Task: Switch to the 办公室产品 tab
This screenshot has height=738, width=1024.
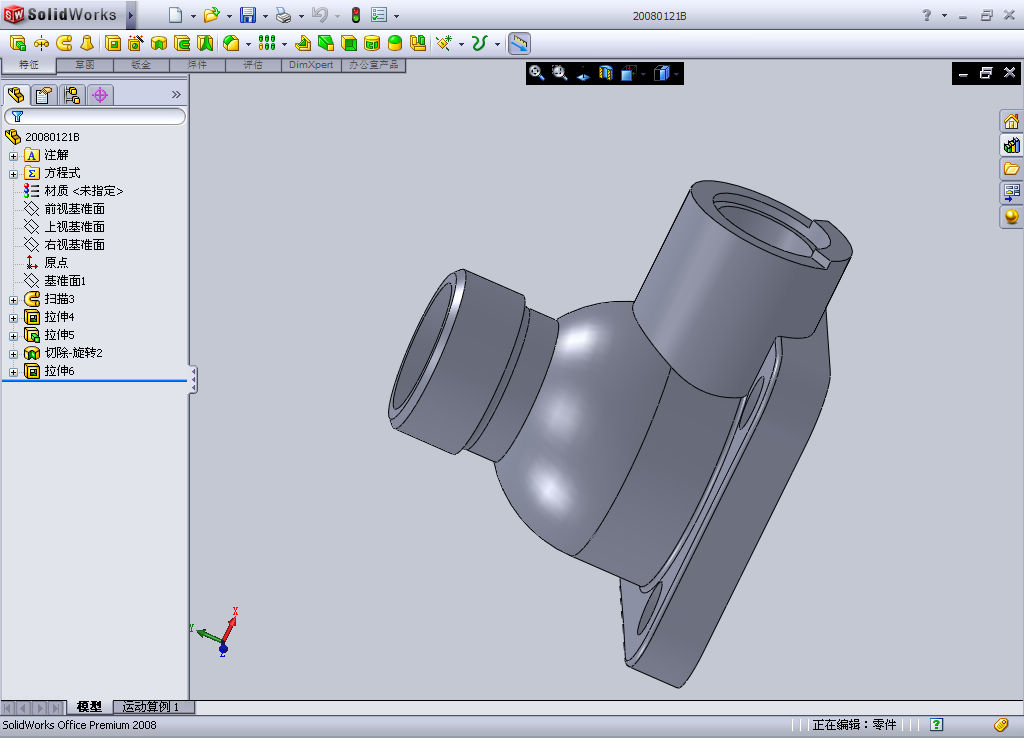Action: (374, 65)
